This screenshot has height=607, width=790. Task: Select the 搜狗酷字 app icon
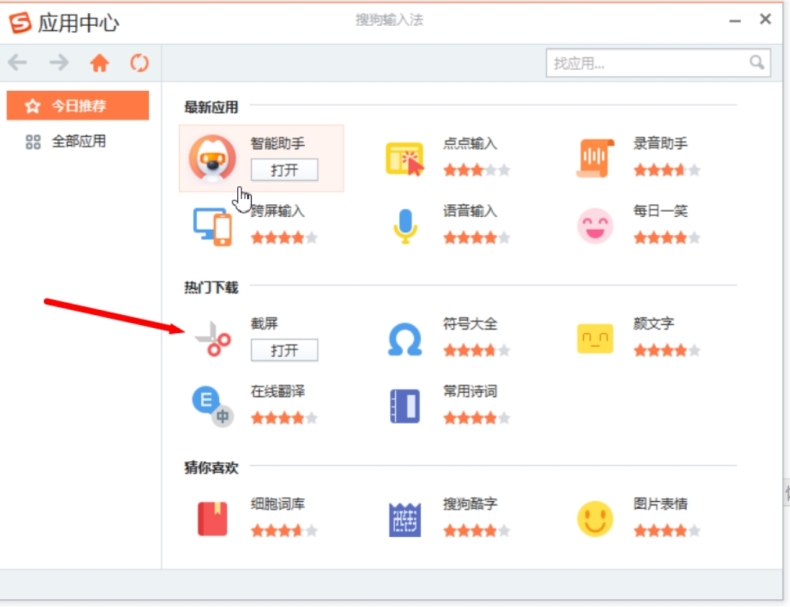click(405, 519)
